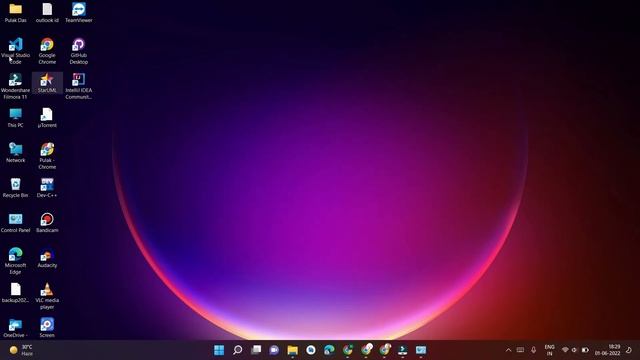Select the Microsoft Edge desktop shortcut
Screen dimensions: 640x360
point(16,261)
